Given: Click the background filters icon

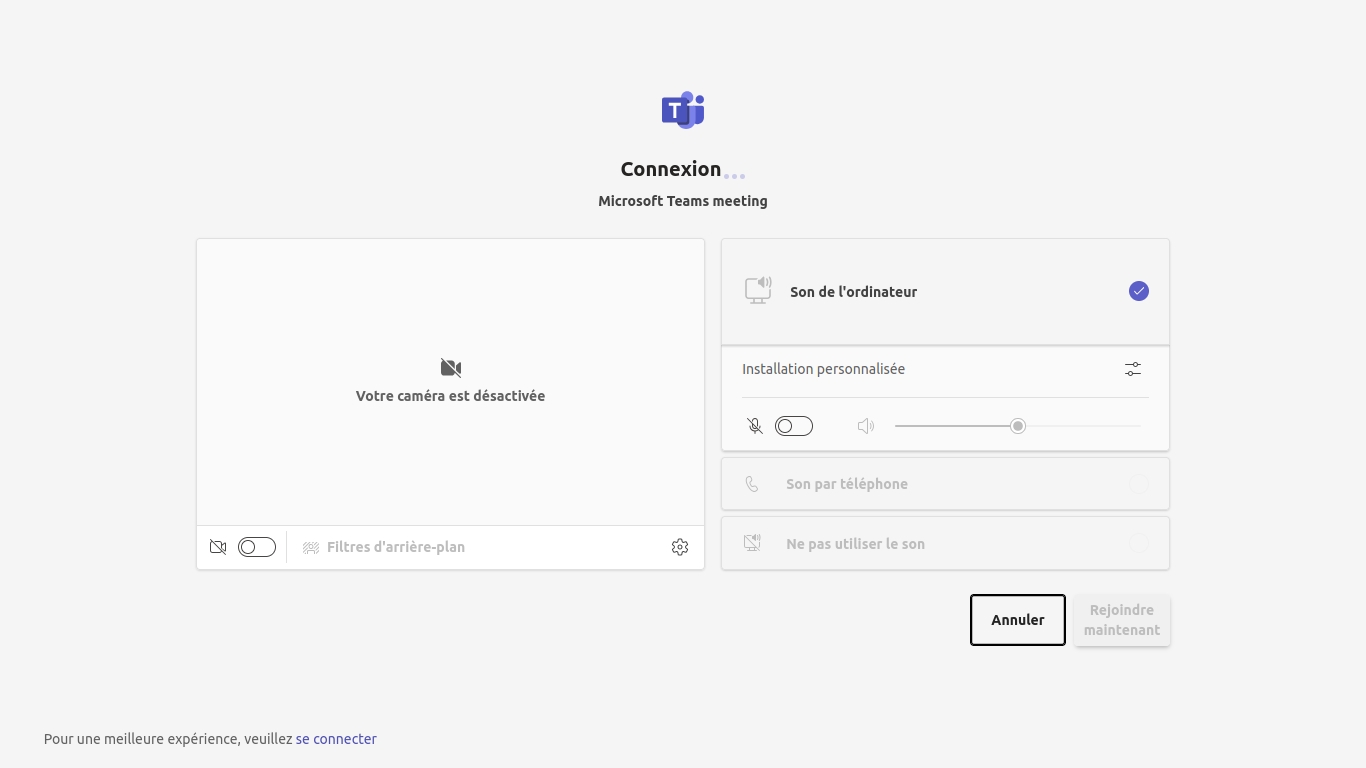Looking at the screenshot, I should point(311,547).
